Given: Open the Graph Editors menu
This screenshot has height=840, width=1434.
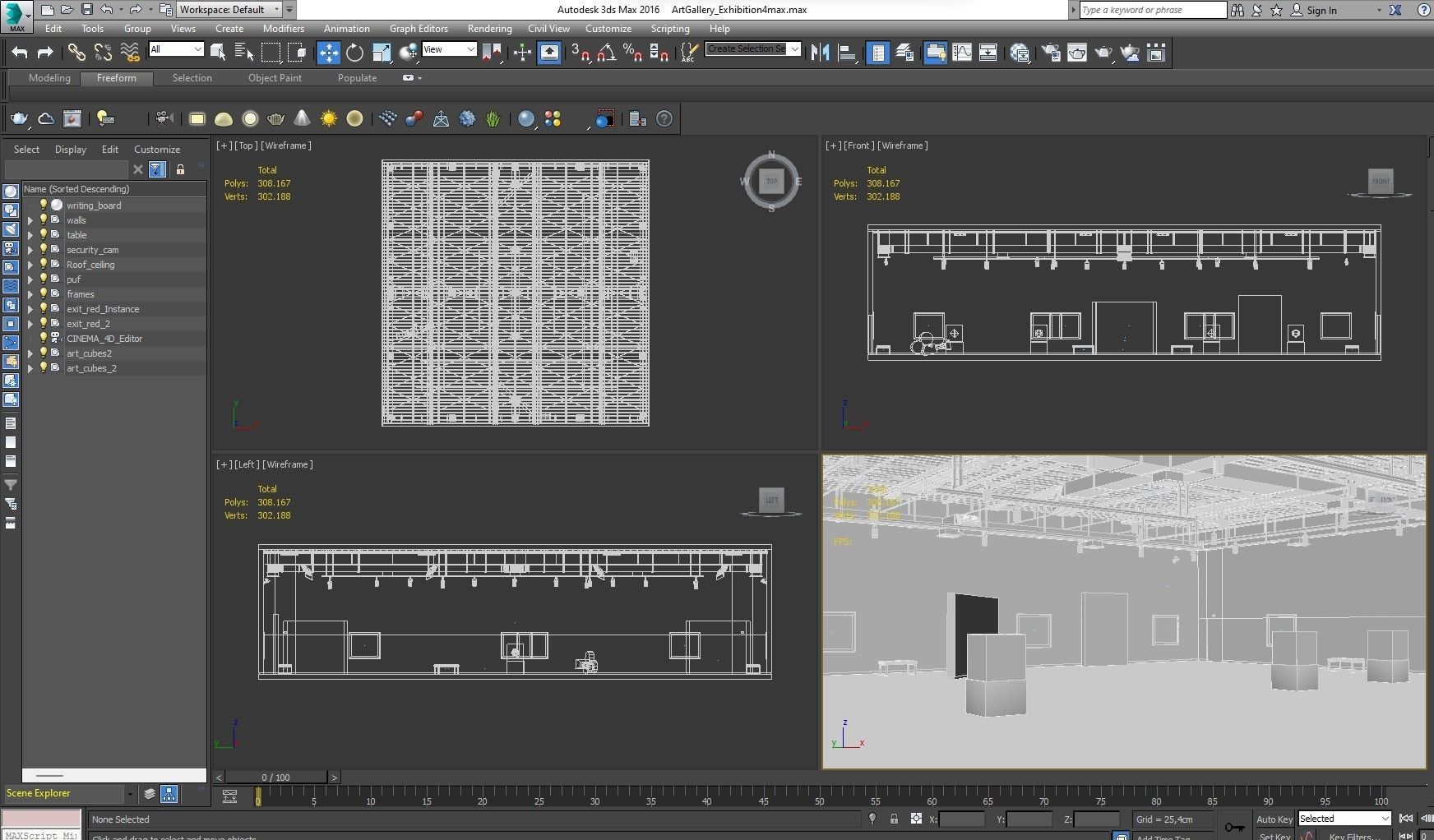Looking at the screenshot, I should click(x=419, y=28).
